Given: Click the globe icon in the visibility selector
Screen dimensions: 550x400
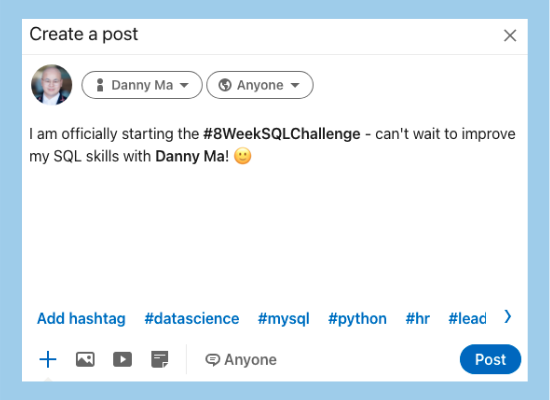Looking at the screenshot, I should (x=225, y=85).
